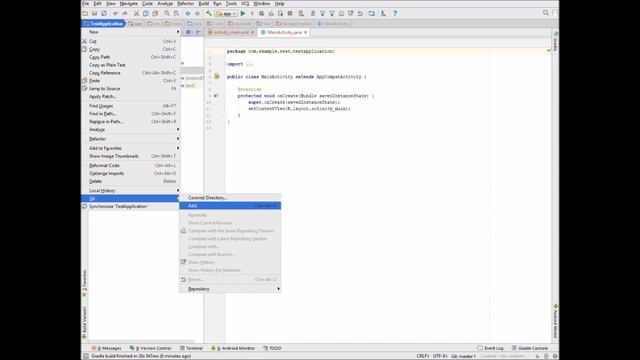This screenshot has height=360, width=640.
Task: Click the Find magnifier toolbar icon
Action: coord(167,13)
